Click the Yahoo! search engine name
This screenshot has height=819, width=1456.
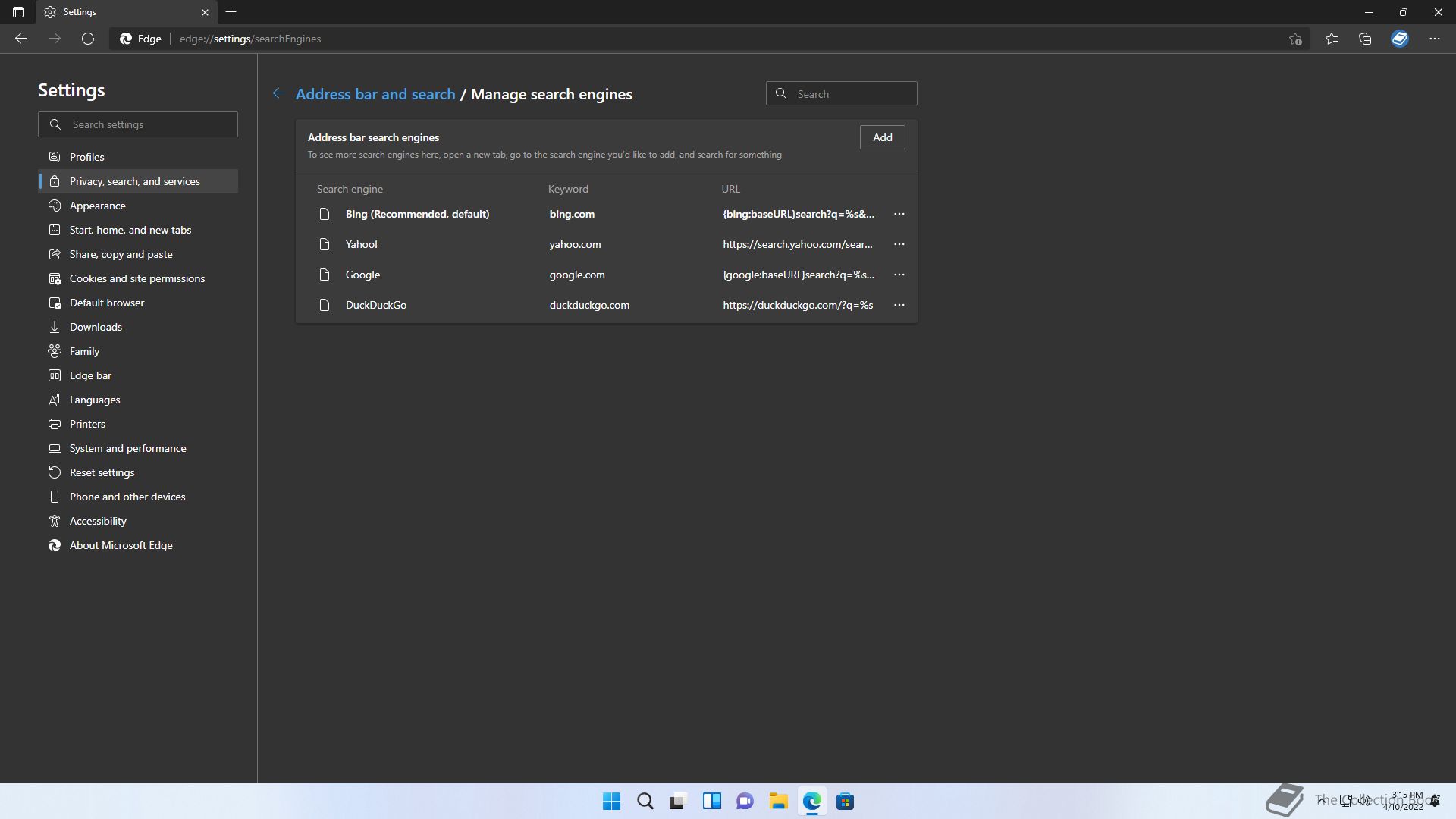pos(361,244)
